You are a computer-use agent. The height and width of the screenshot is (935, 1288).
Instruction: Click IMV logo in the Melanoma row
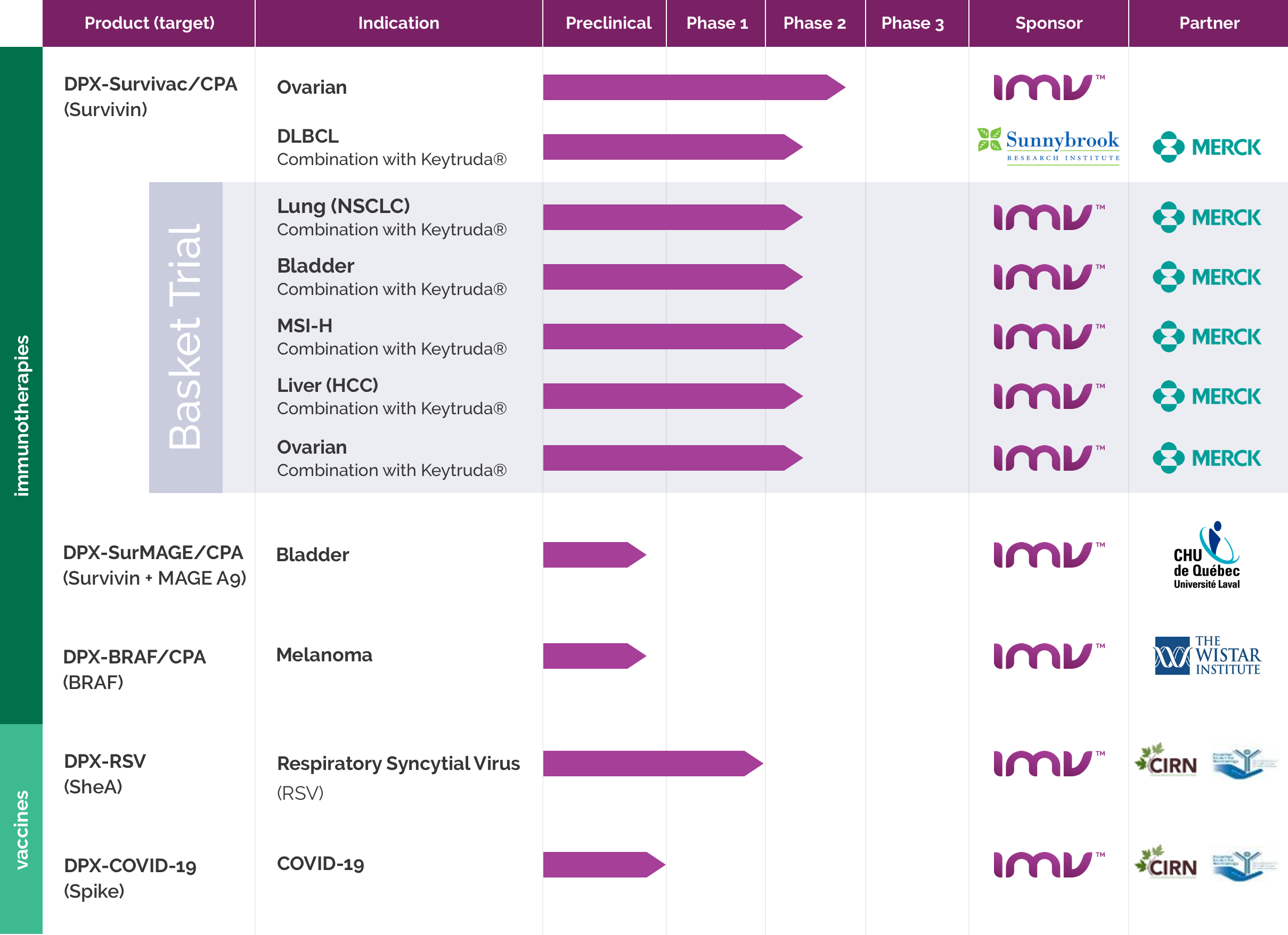pos(1048,655)
